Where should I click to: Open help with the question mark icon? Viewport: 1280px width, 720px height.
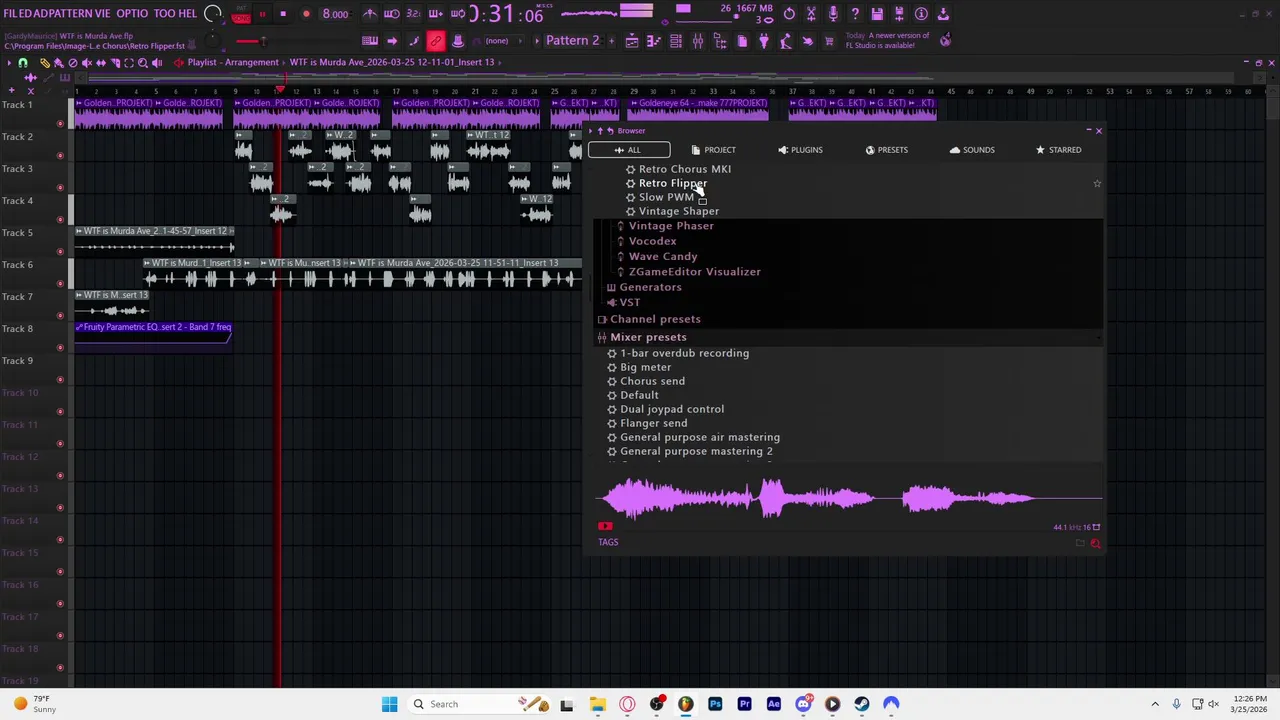pos(855,14)
